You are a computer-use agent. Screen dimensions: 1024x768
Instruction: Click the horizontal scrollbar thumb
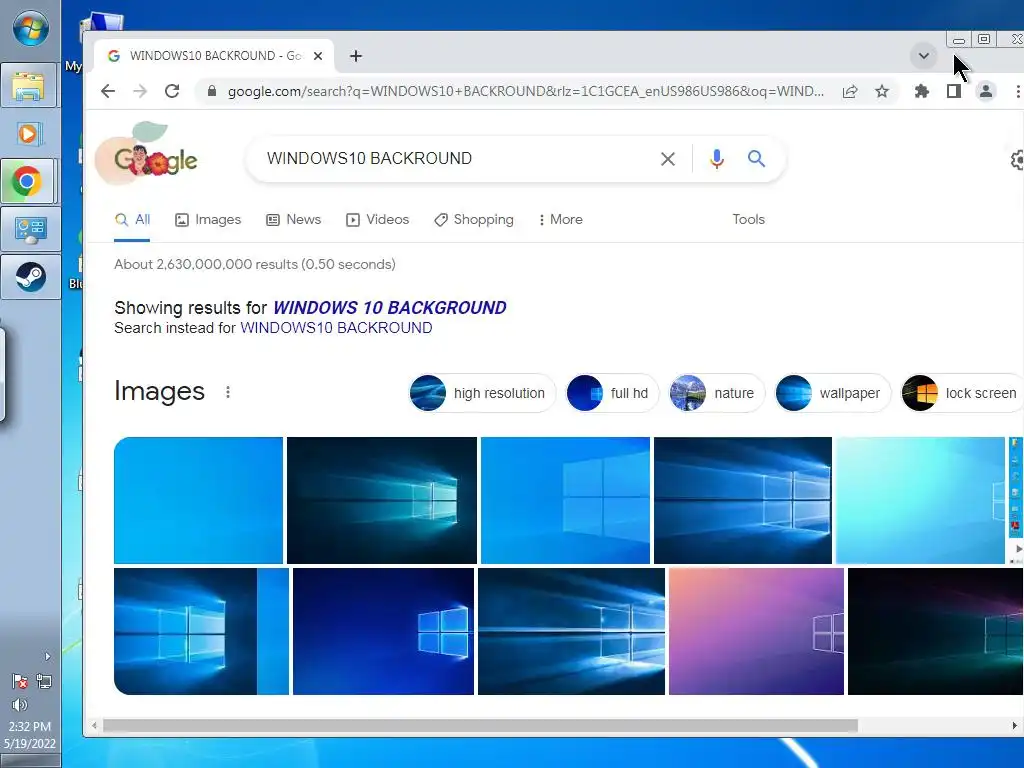480,726
